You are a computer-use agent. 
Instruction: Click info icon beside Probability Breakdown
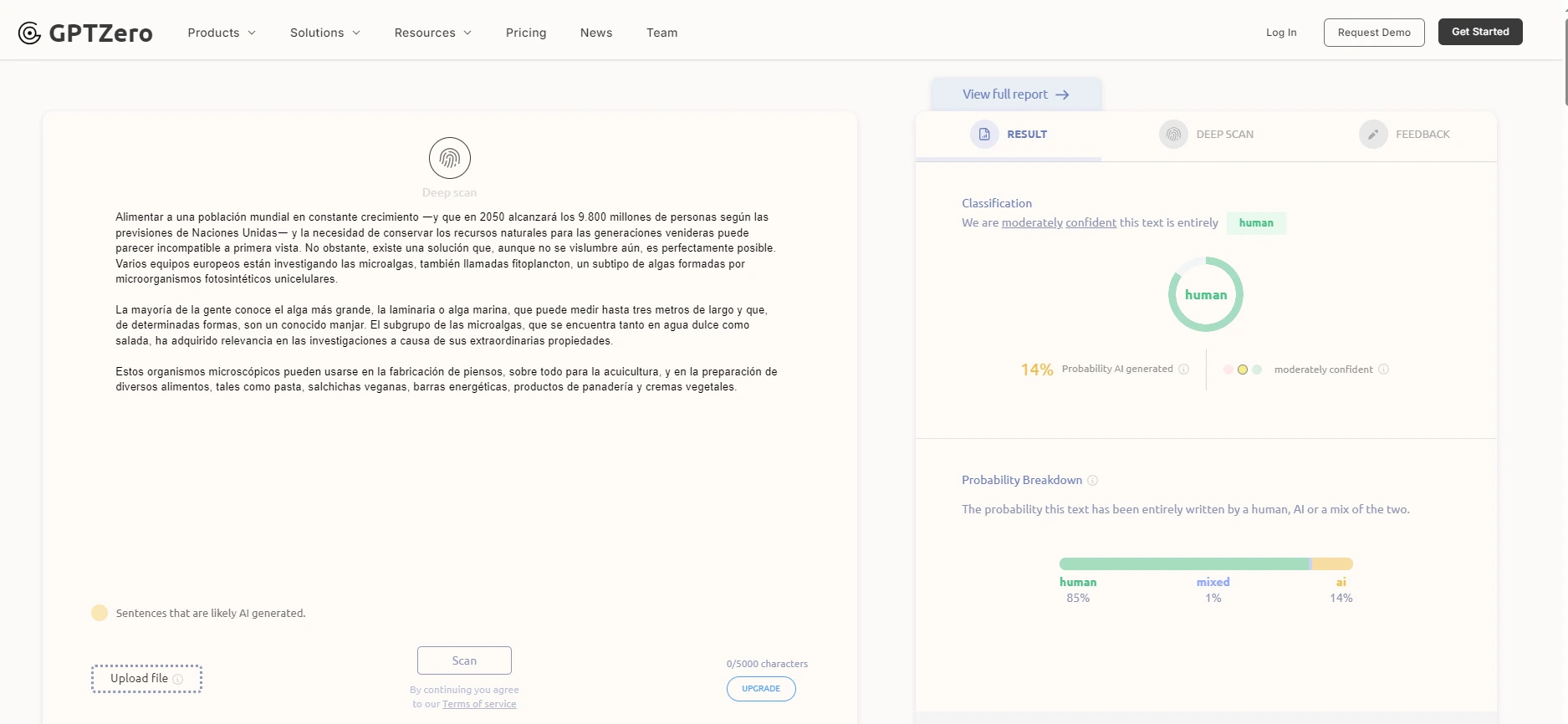tap(1092, 481)
